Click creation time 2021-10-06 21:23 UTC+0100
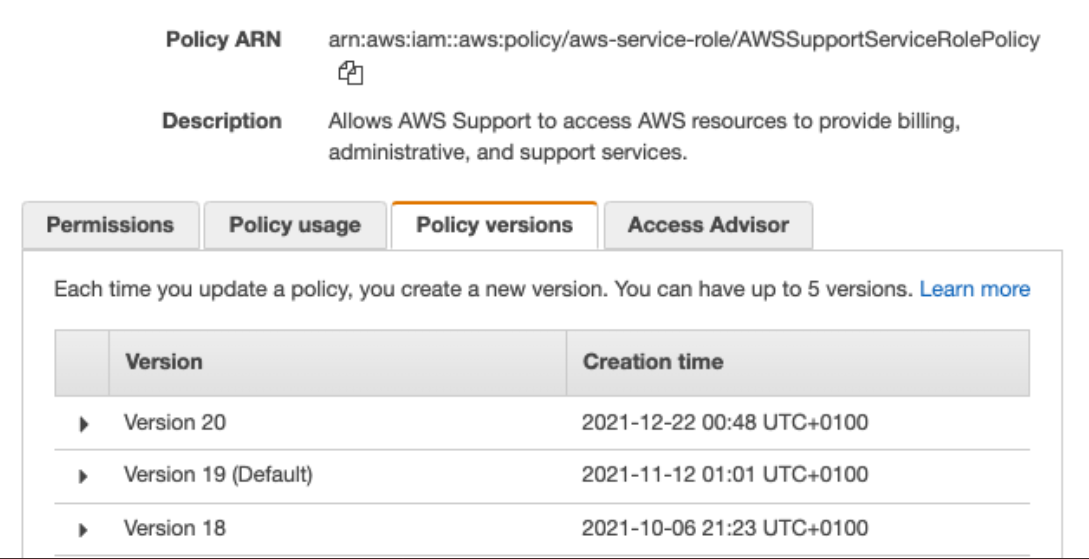Viewport: 1089px width, 559px height. 724,528
